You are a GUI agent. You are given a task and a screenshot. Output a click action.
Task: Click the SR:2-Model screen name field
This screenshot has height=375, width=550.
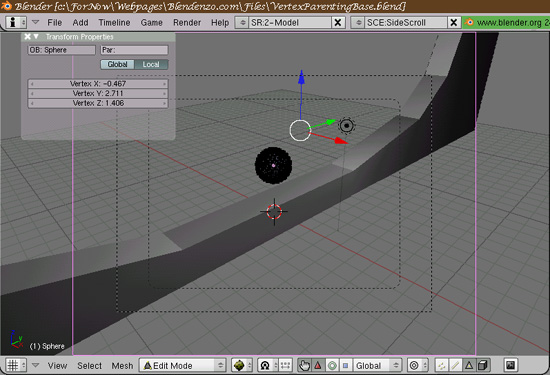[290, 22]
